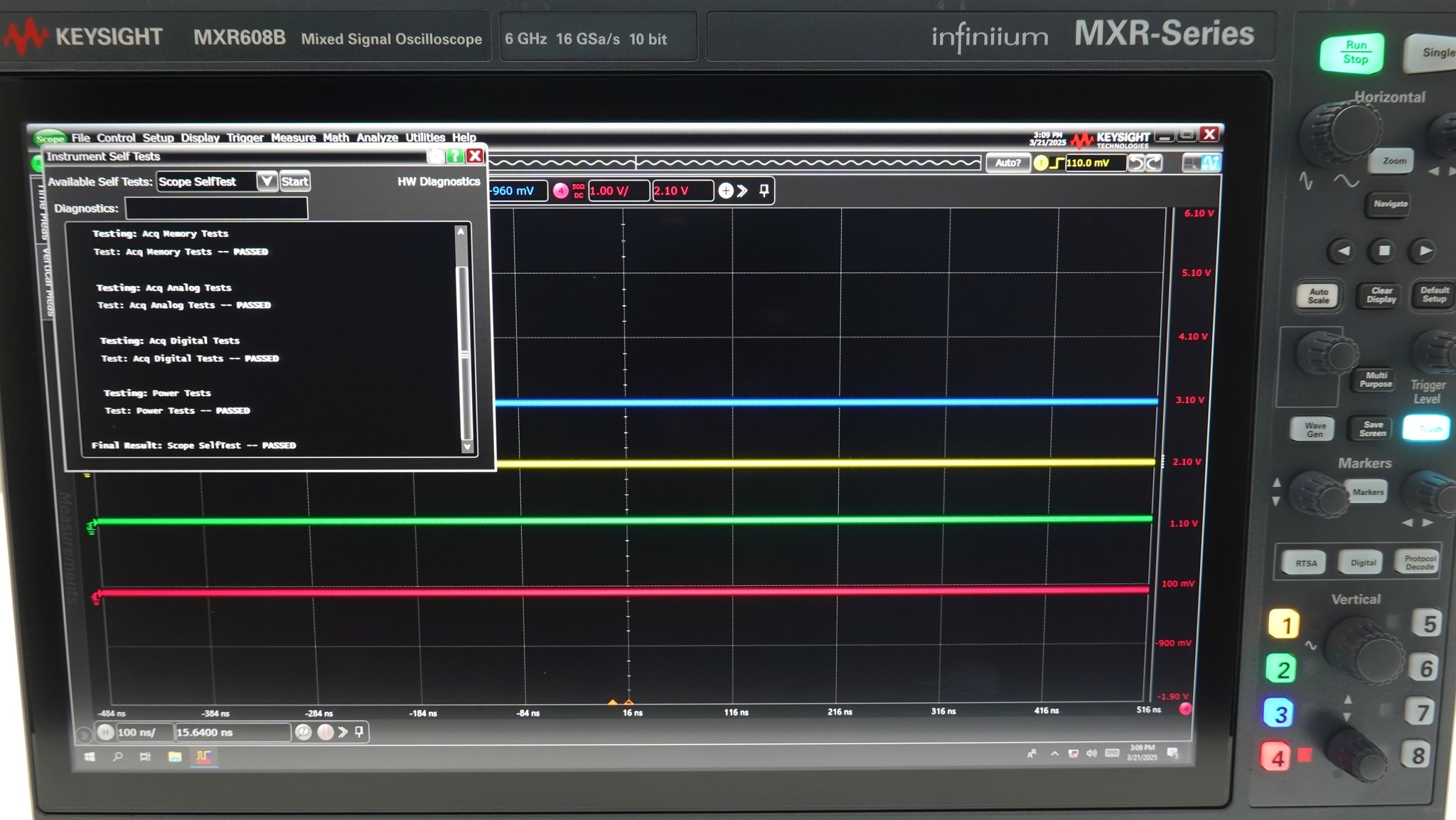Image resolution: width=1456 pixels, height=820 pixels.
Task: Click the Infiniium scope taskbar icon
Action: coord(203,757)
